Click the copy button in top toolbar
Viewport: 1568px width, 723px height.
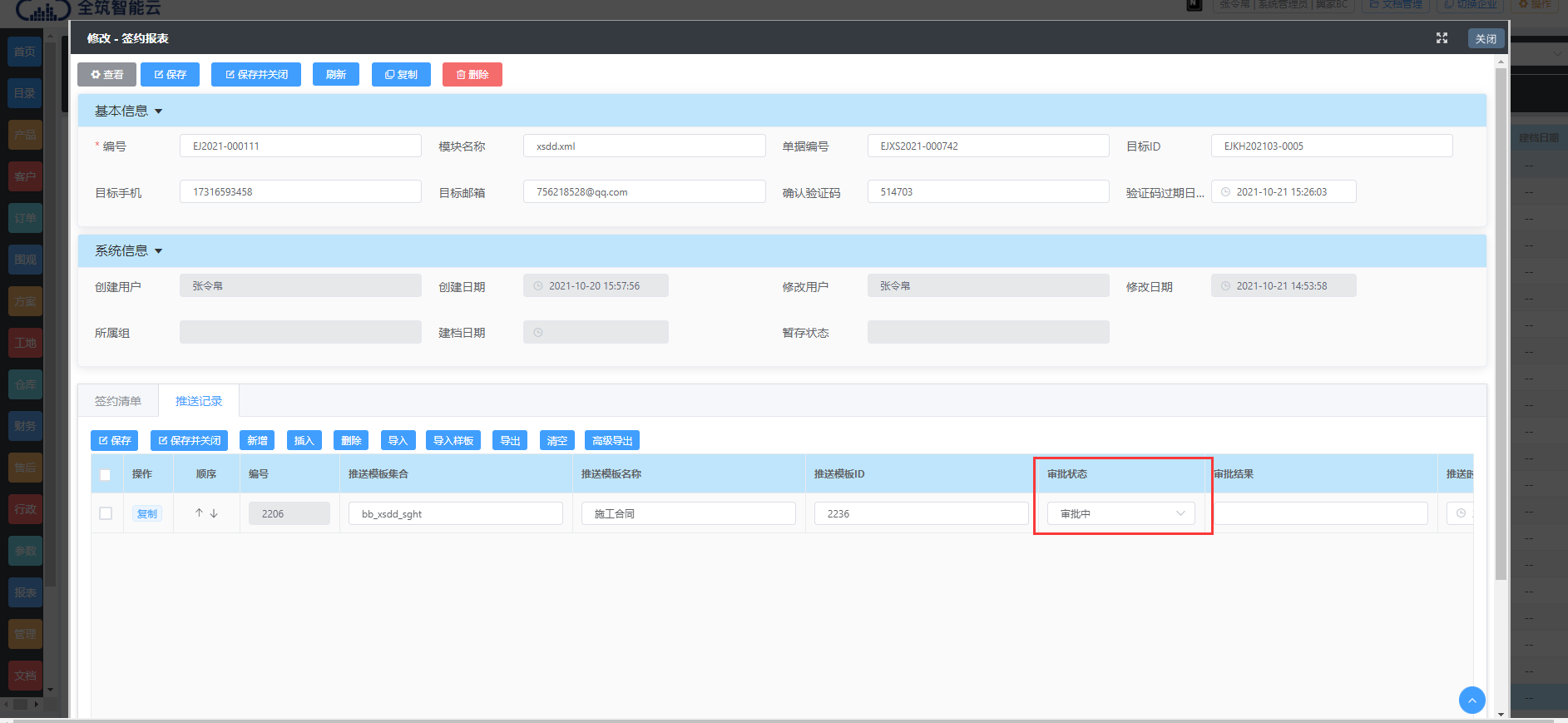pyautogui.click(x=401, y=75)
